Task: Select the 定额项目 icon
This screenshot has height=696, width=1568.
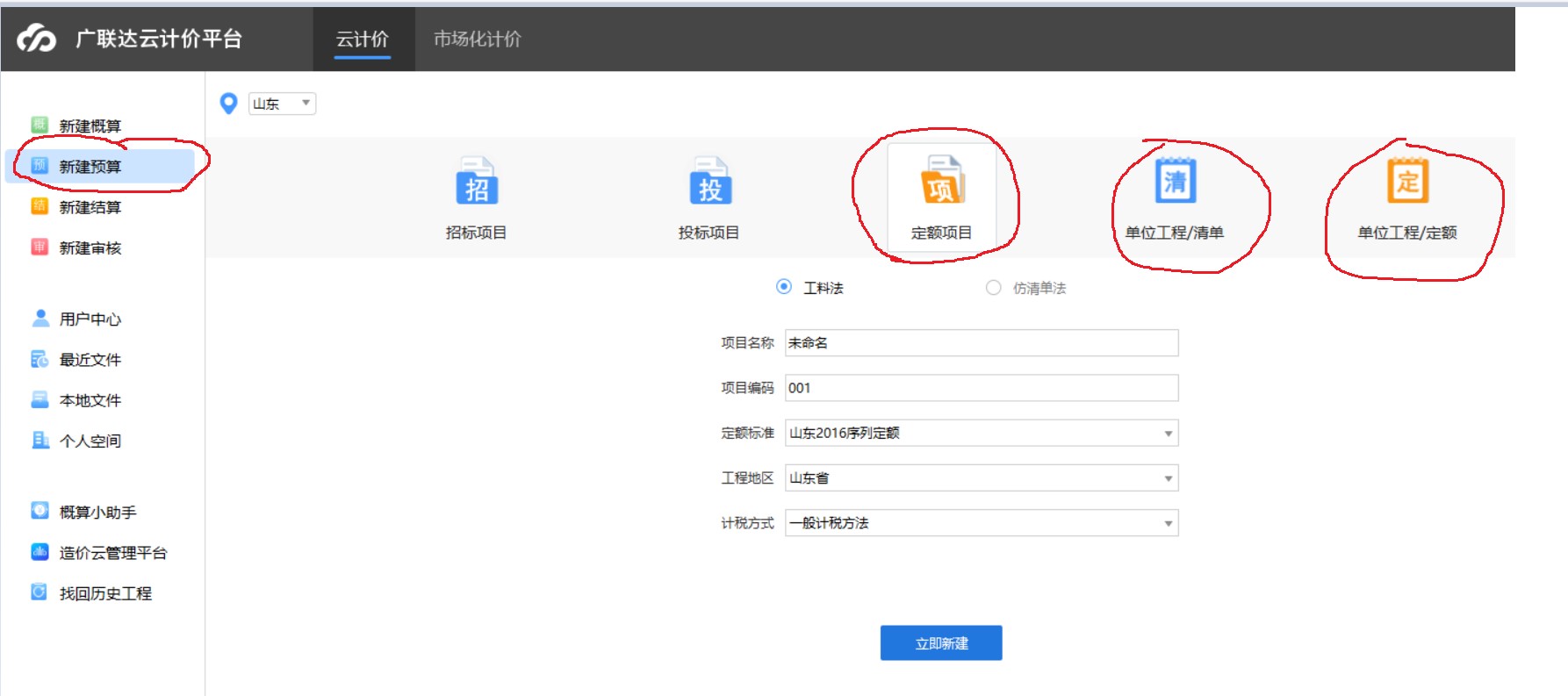Action: 942,181
